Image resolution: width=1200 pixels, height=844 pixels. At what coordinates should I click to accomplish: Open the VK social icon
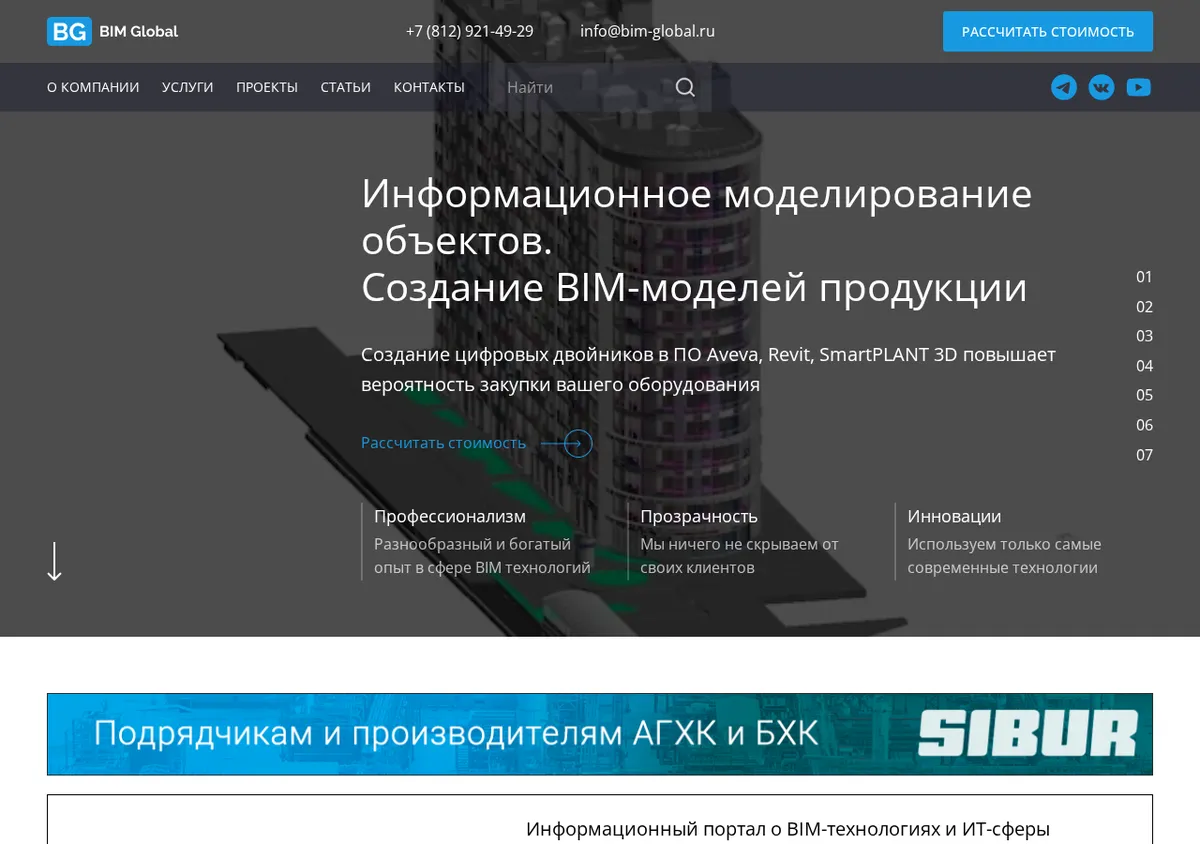[1101, 87]
